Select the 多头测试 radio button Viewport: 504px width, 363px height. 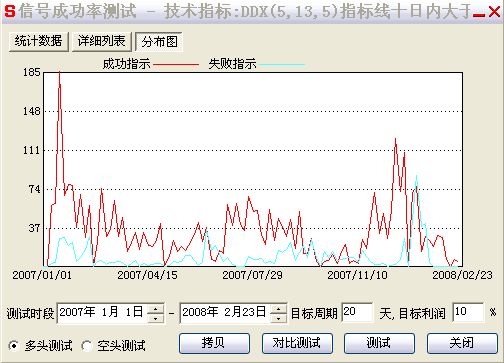(x=14, y=346)
